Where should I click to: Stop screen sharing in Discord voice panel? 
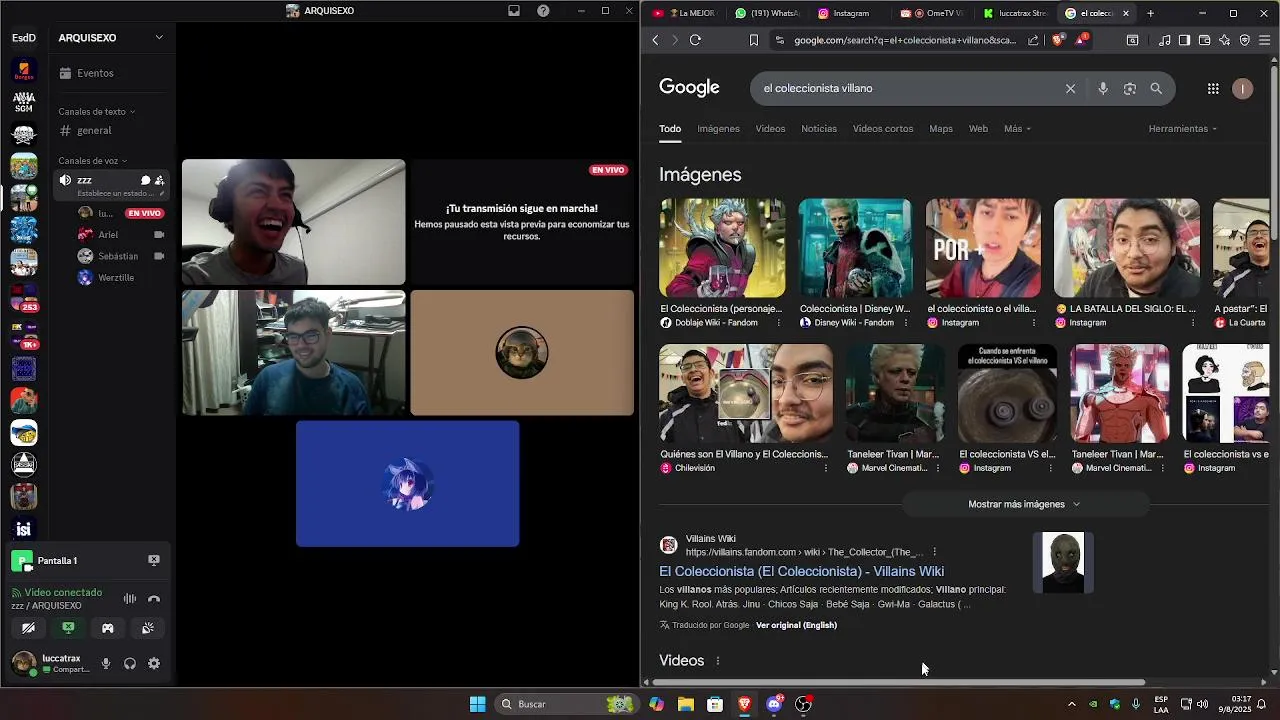point(68,628)
